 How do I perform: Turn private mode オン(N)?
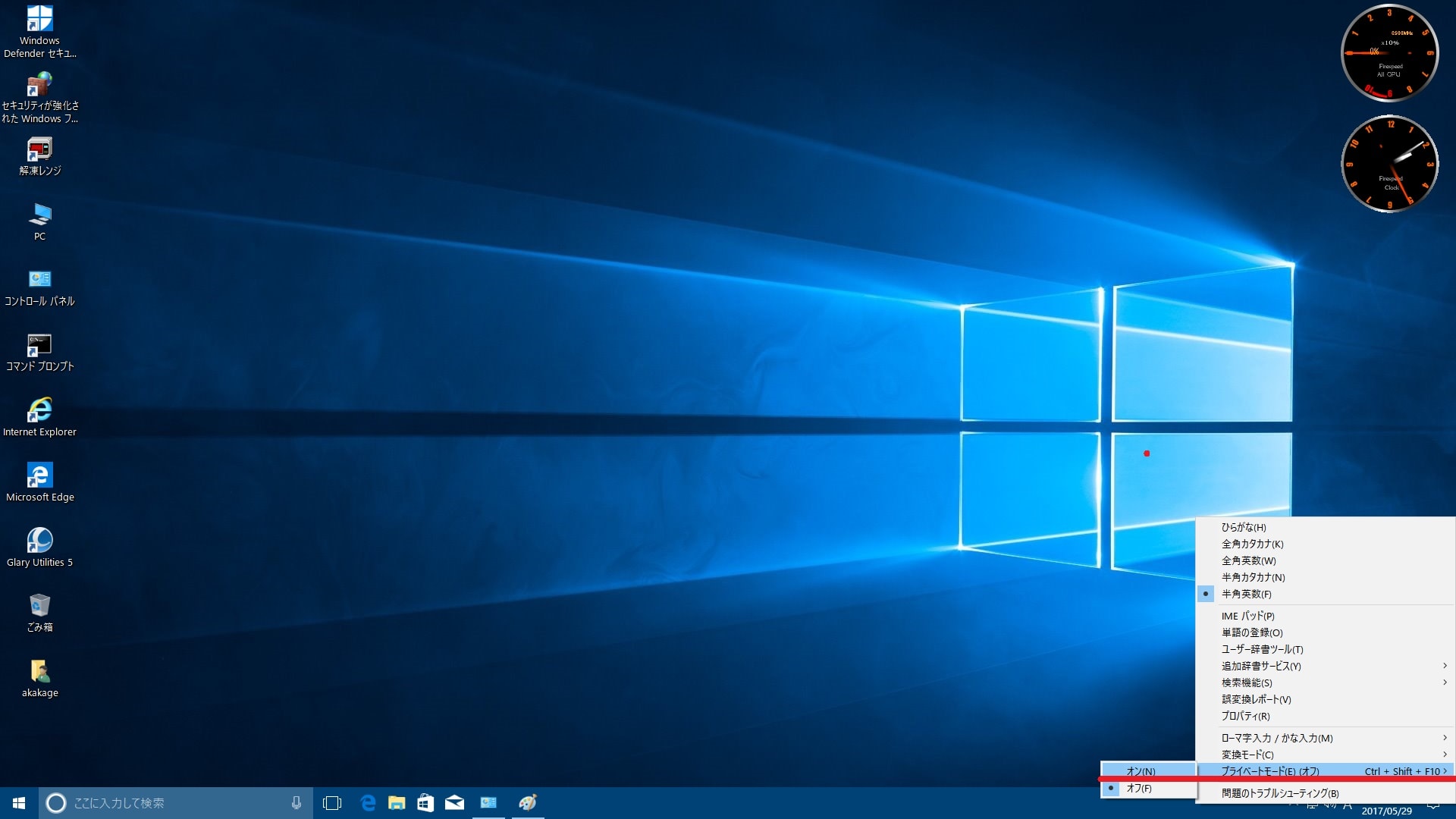click(1148, 771)
